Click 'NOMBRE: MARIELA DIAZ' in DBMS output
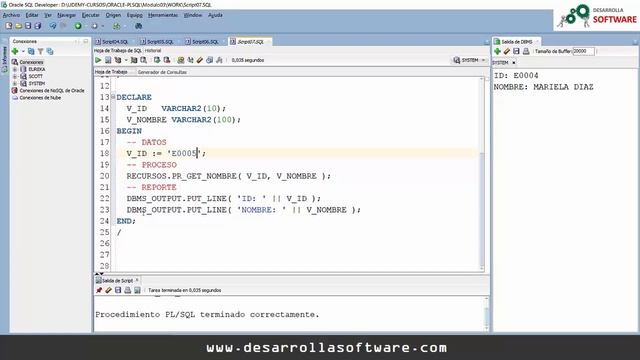The height and width of the screenshot is (360, 640). pos(543,87)
